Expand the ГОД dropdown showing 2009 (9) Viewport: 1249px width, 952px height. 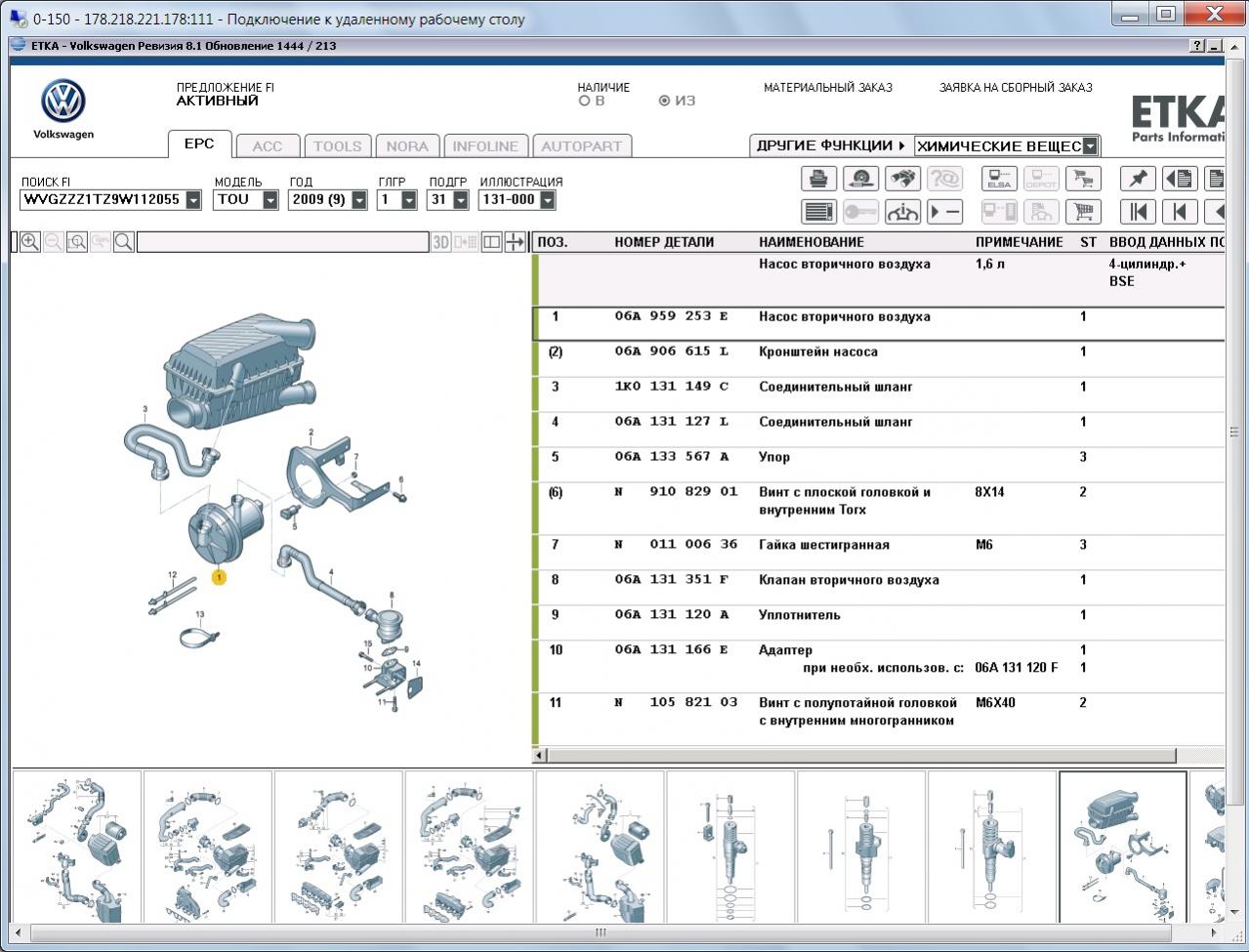click(359, 200)
